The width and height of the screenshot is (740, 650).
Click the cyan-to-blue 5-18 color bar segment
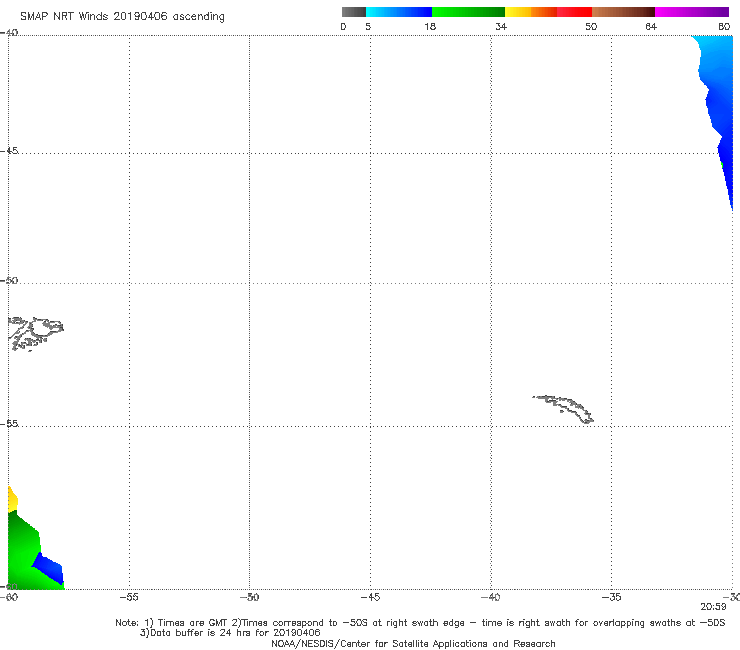click(x=399, y=12)
